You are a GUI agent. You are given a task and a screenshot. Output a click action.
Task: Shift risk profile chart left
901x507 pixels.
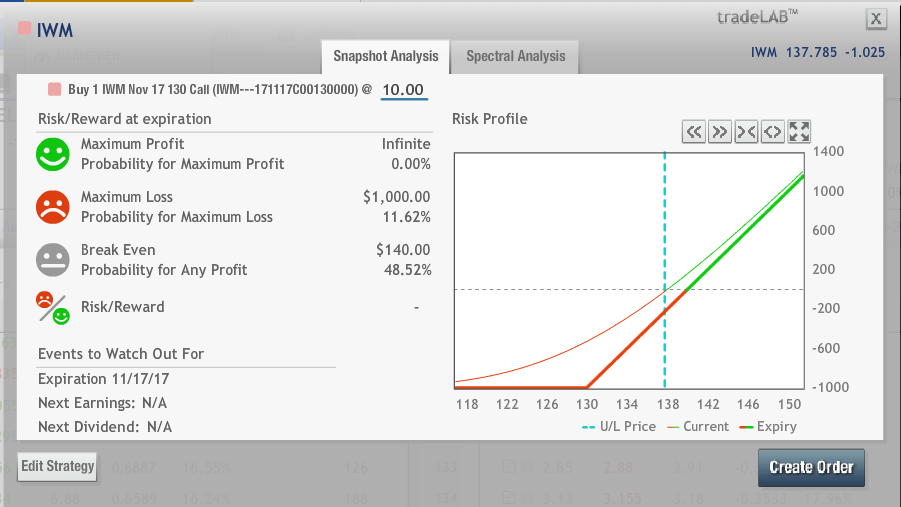tap(694, 132)
